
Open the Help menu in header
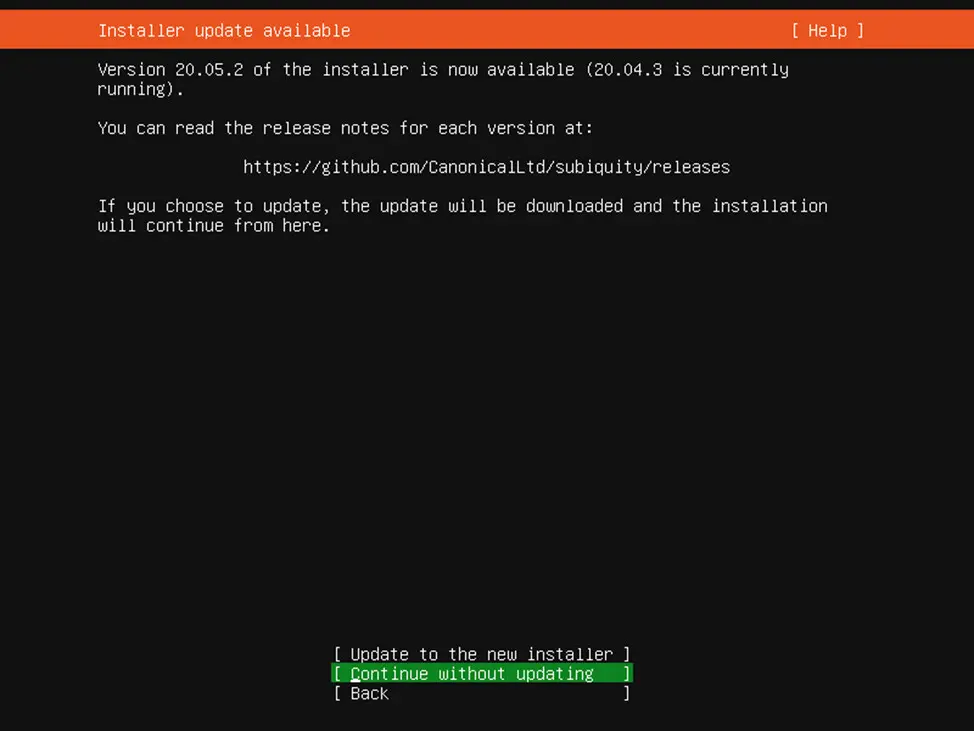(827, 30)
